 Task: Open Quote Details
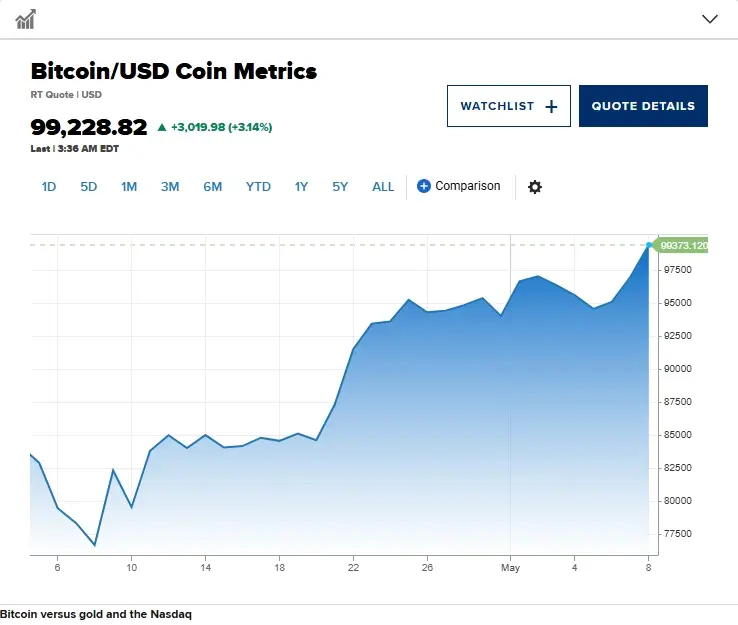[x=643, y=106]
